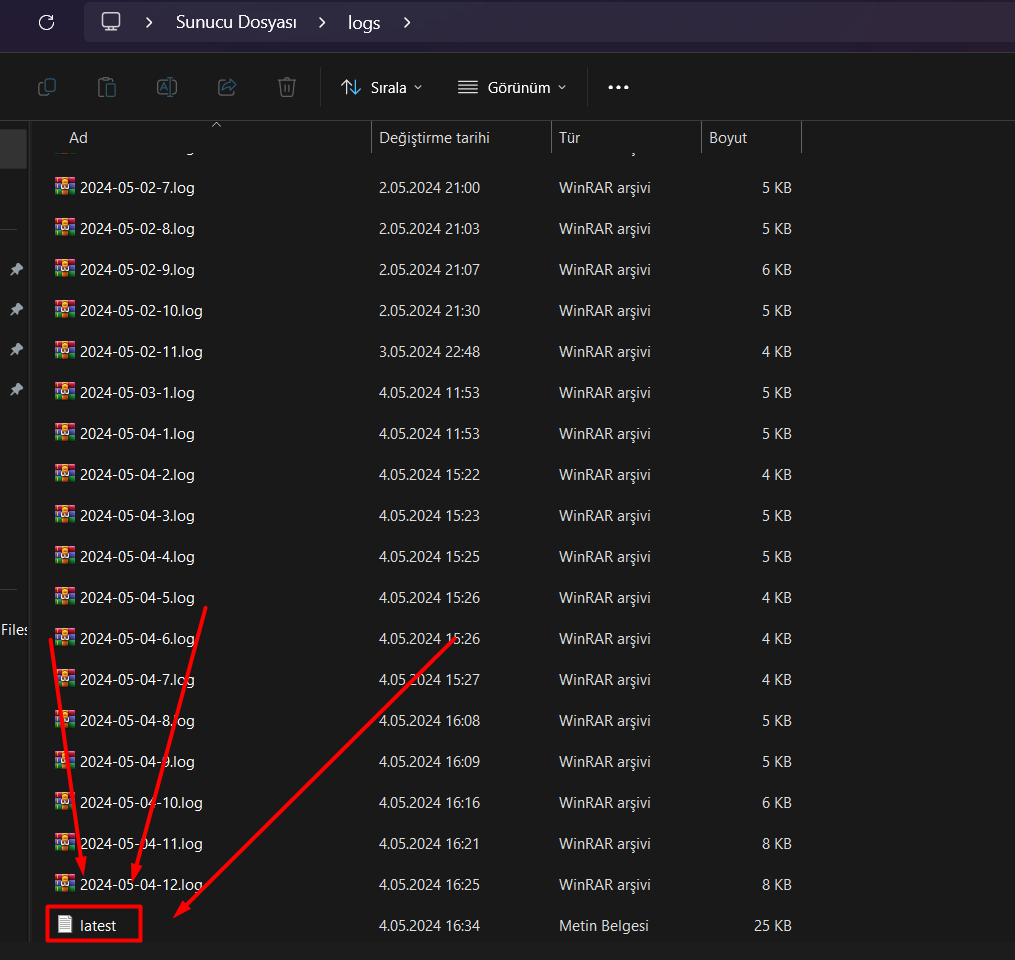This screenshot has width=1015, height=960.
Task: Click the WinRAR icon of 2024-05-04-6.log
Action: [x=65, y=638]
